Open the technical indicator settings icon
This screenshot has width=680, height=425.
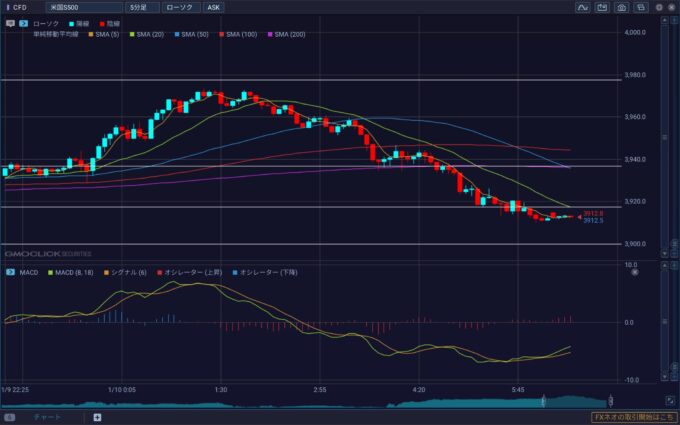click(584, 7)
